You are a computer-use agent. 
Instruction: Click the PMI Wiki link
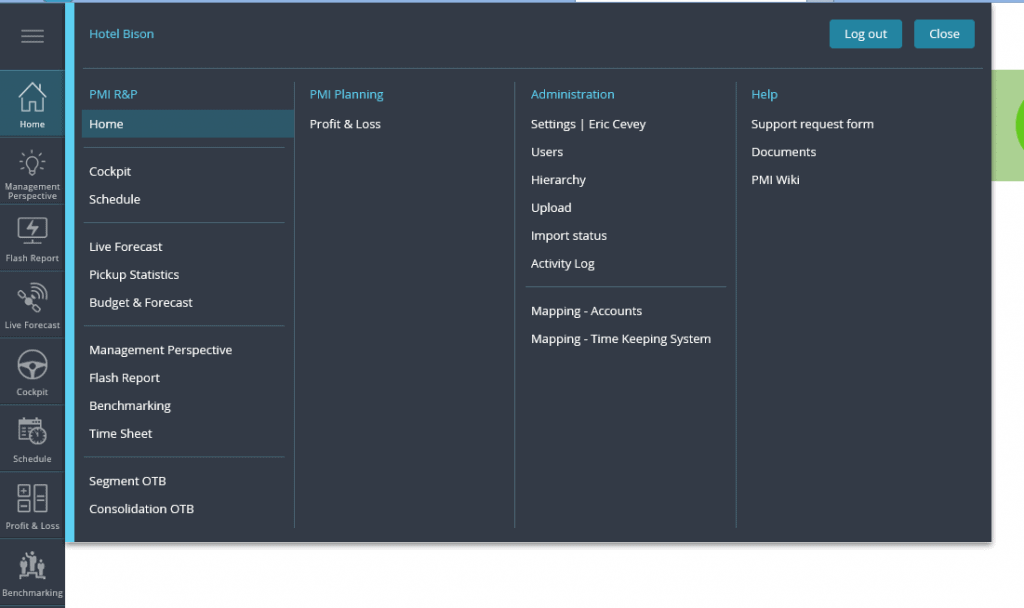(x=775, y=181)
